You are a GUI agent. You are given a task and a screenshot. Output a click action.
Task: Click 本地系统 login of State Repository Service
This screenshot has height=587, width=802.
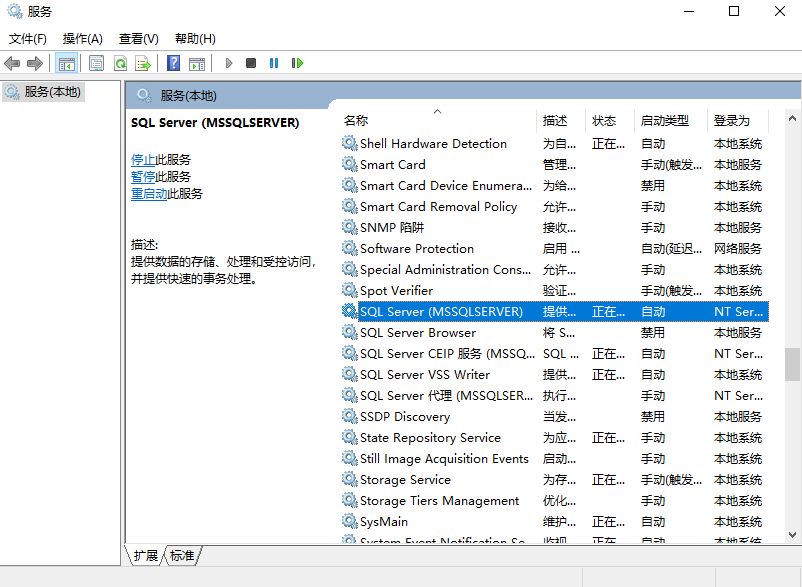tap(738, 438)
